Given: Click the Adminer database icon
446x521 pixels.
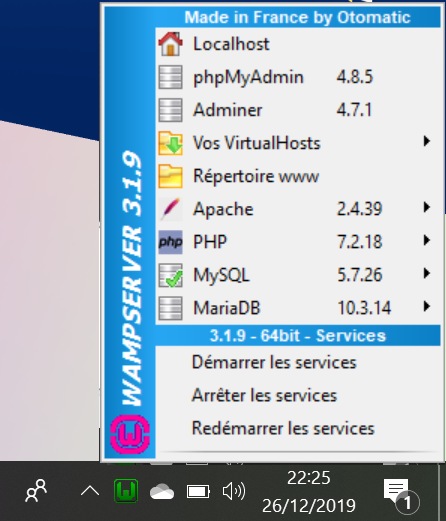Looking at the screenshot, I should pos(170,110).
